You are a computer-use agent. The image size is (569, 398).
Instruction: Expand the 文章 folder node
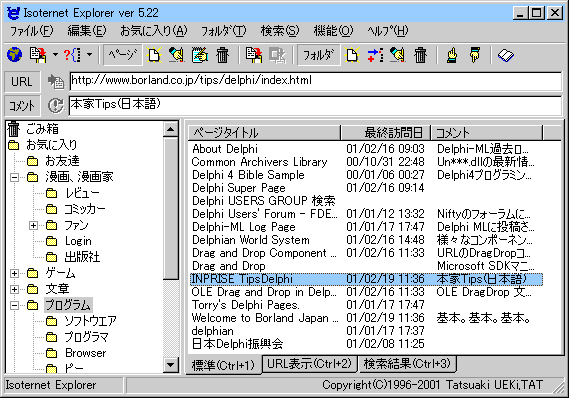tap(15, 289)
